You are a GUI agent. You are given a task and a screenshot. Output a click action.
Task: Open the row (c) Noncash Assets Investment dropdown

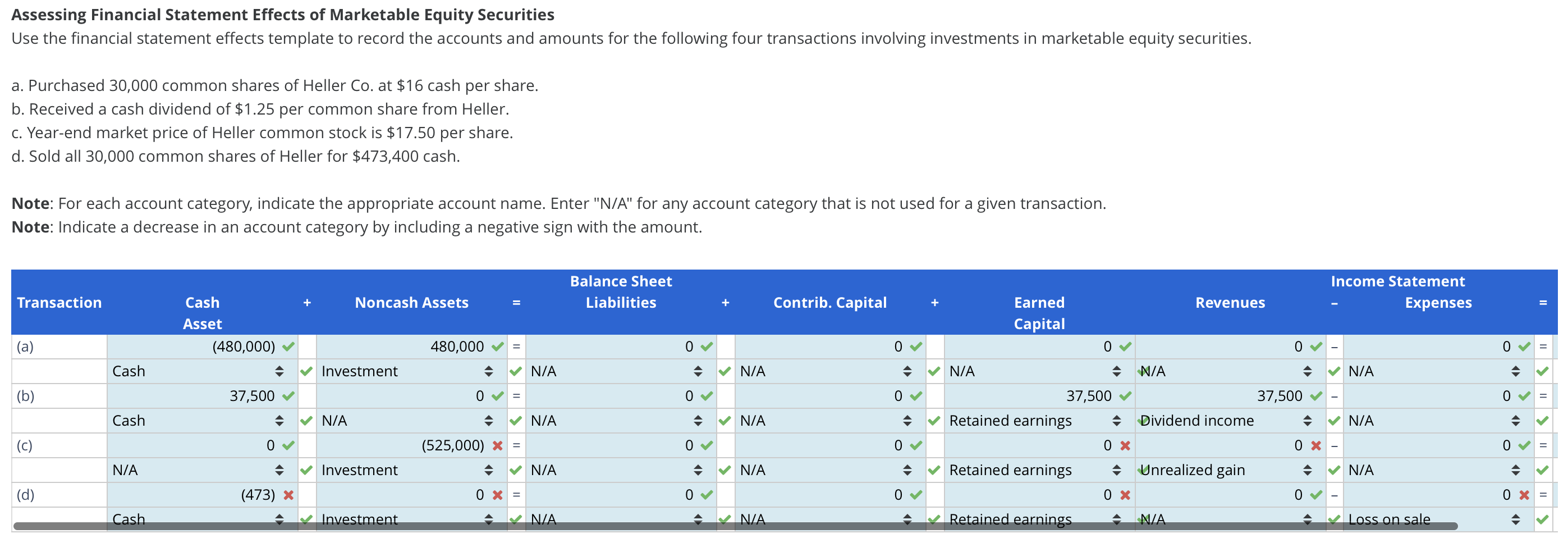tap(411, 469)
